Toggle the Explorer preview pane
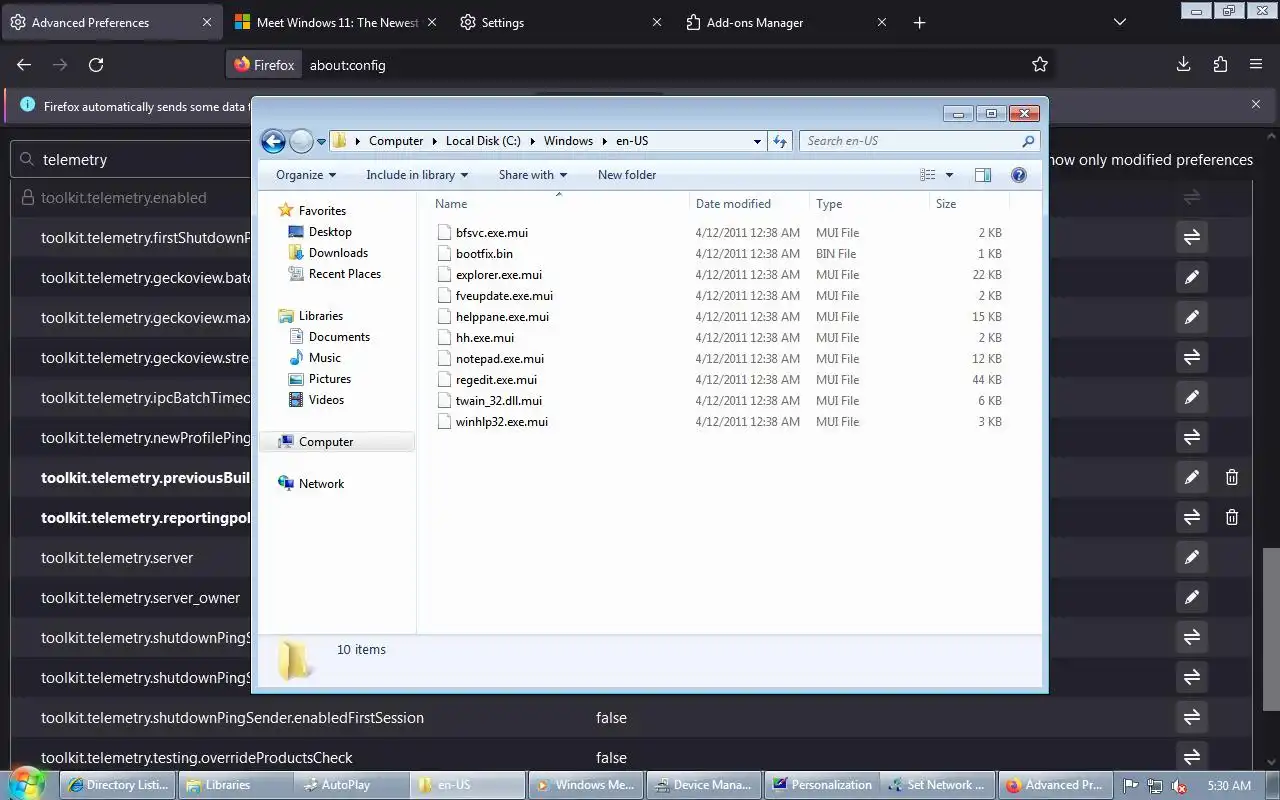Screen dimensions: 1280x800 click(x=983, y=175)
